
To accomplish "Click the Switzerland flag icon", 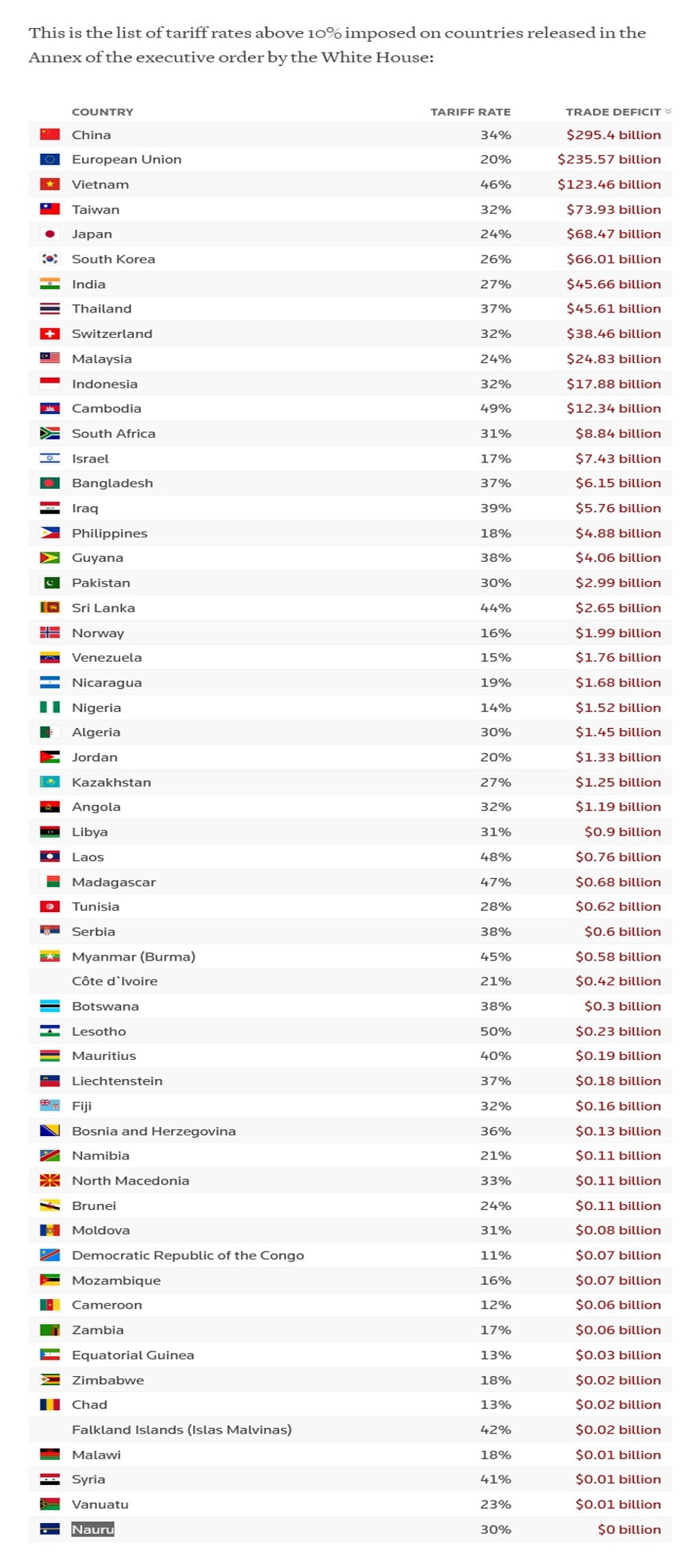I will [x=50, y=334].
